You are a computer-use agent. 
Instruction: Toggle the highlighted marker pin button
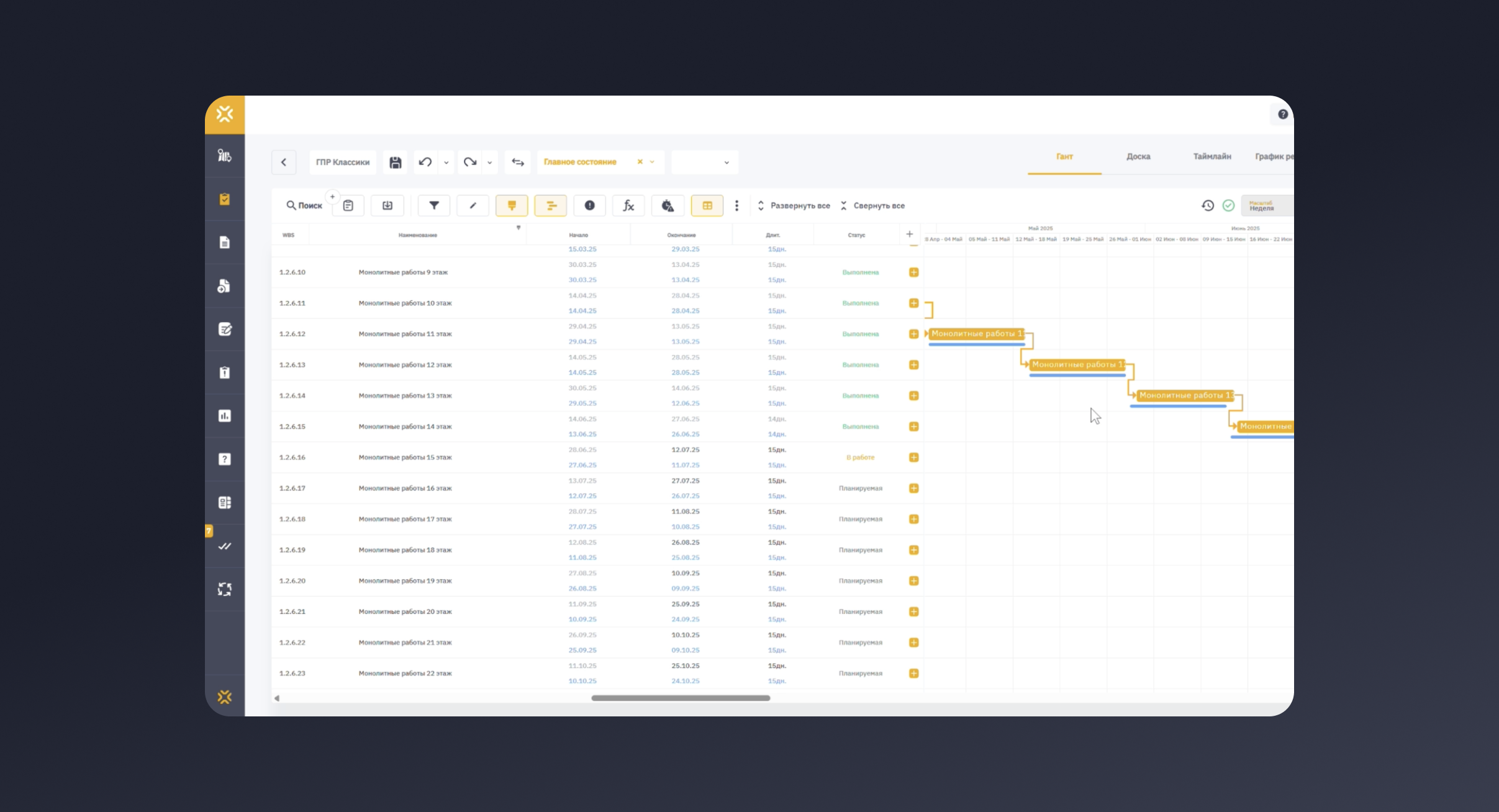coord(512,205)
